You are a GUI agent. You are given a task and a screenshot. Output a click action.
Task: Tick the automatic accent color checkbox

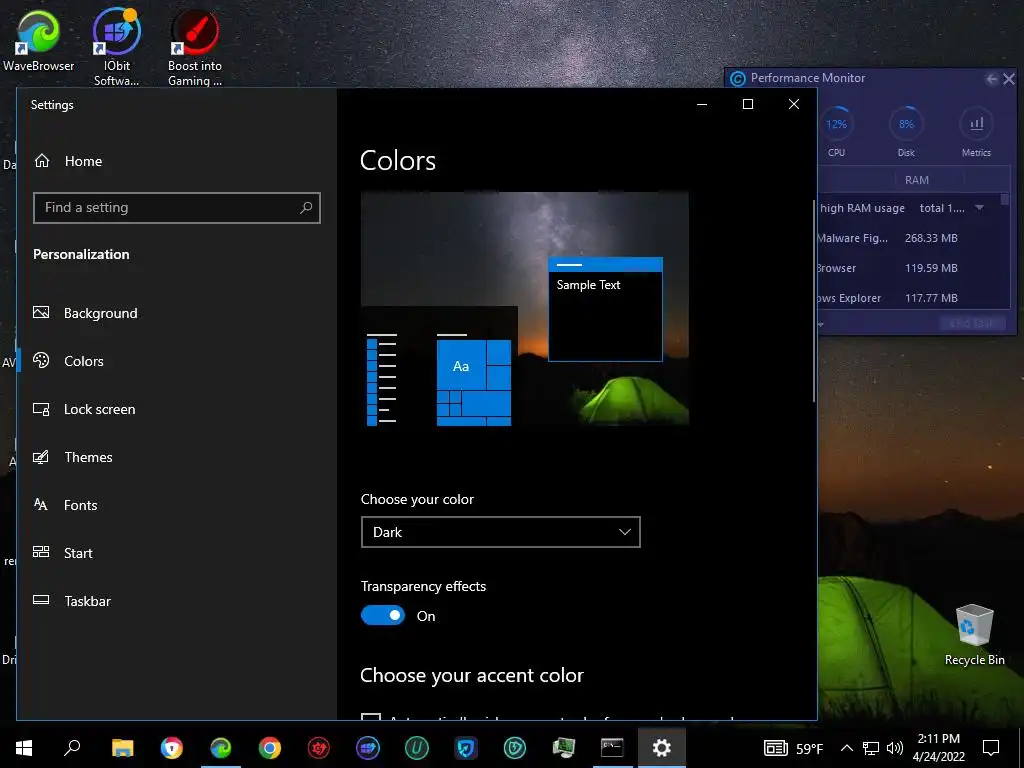[371, 716]
